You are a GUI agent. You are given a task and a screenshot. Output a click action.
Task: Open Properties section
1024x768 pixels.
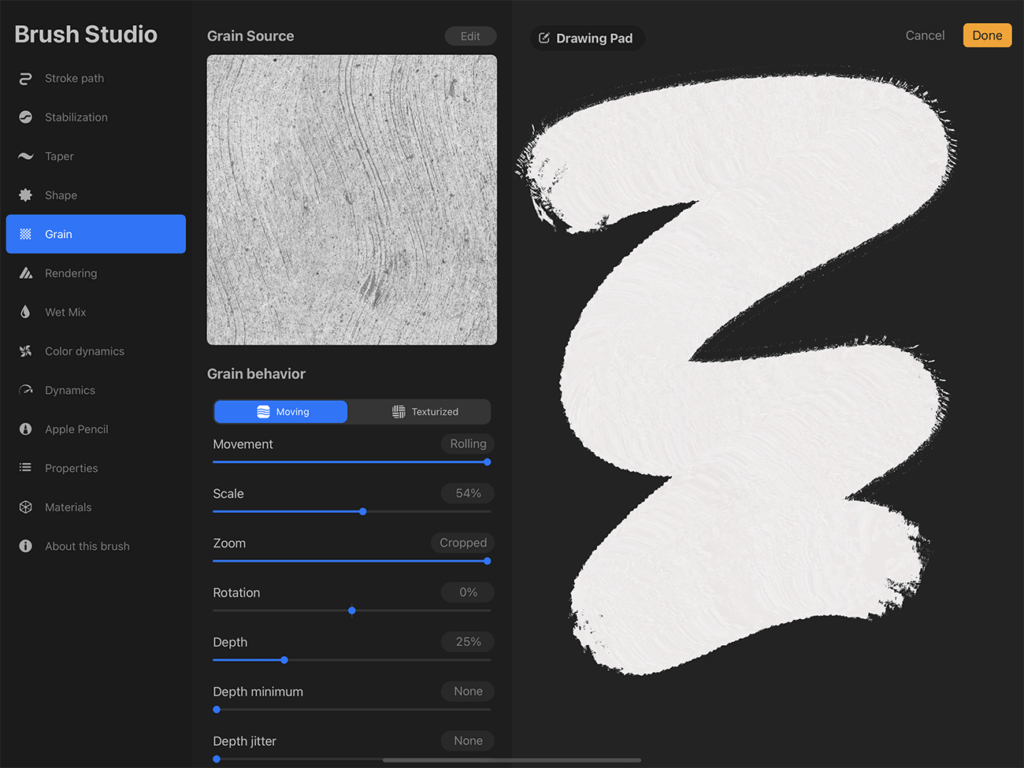click(96, 468)
